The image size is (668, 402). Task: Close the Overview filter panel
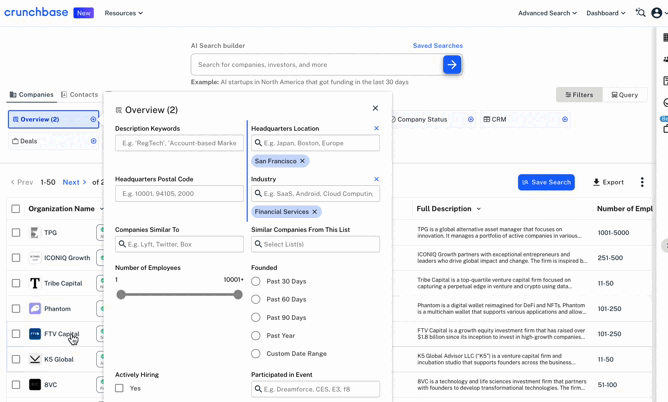375,108
